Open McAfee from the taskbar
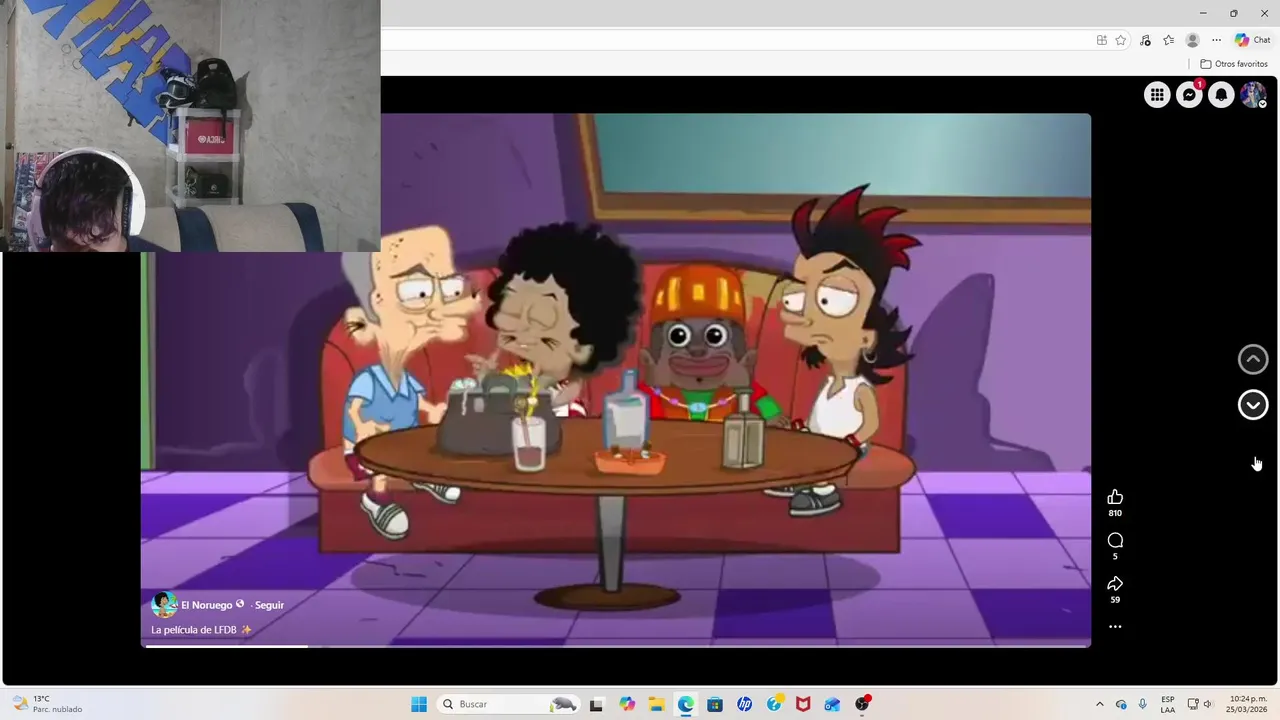 802,704
